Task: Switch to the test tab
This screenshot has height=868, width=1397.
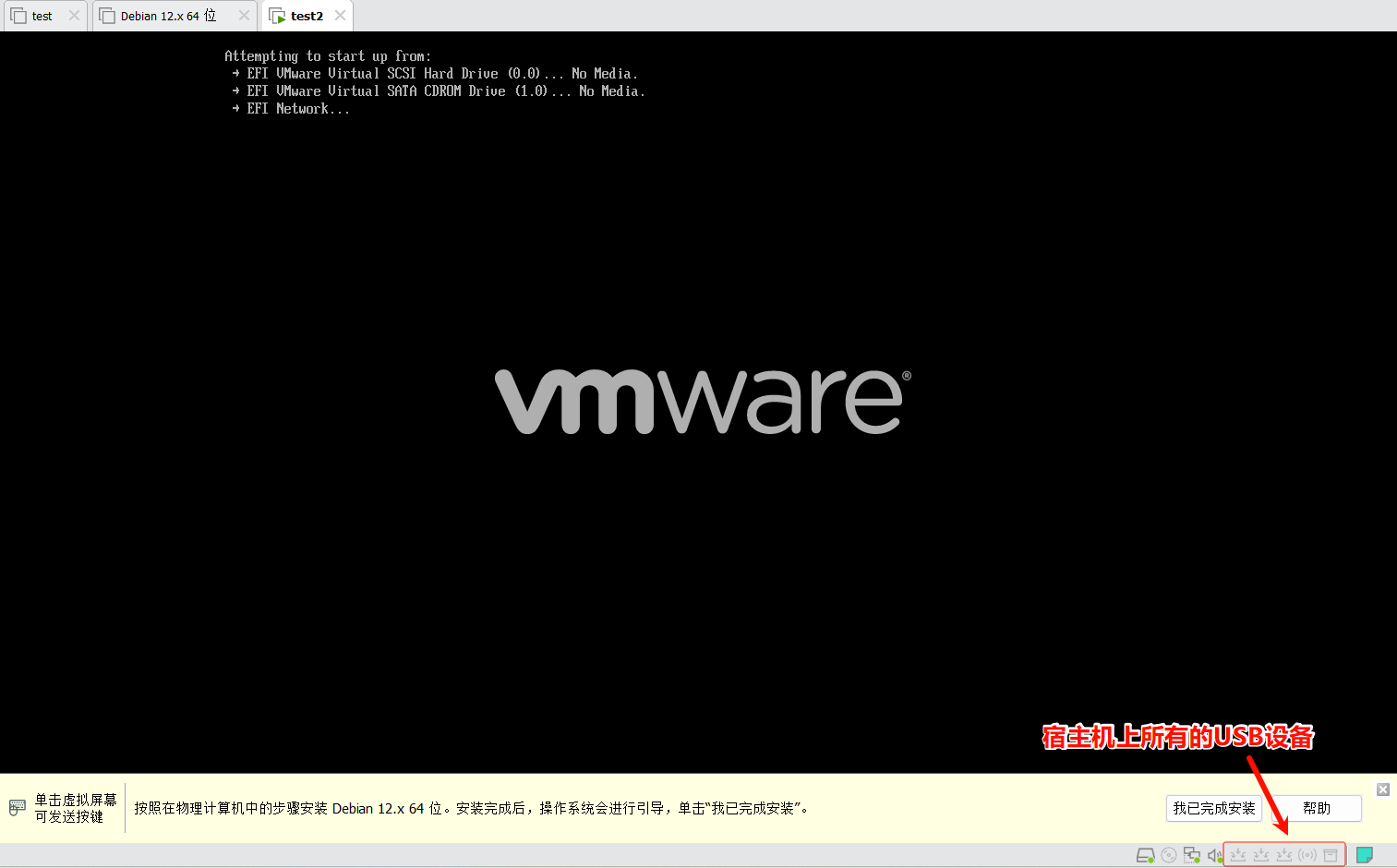Action: coord(42,16)
